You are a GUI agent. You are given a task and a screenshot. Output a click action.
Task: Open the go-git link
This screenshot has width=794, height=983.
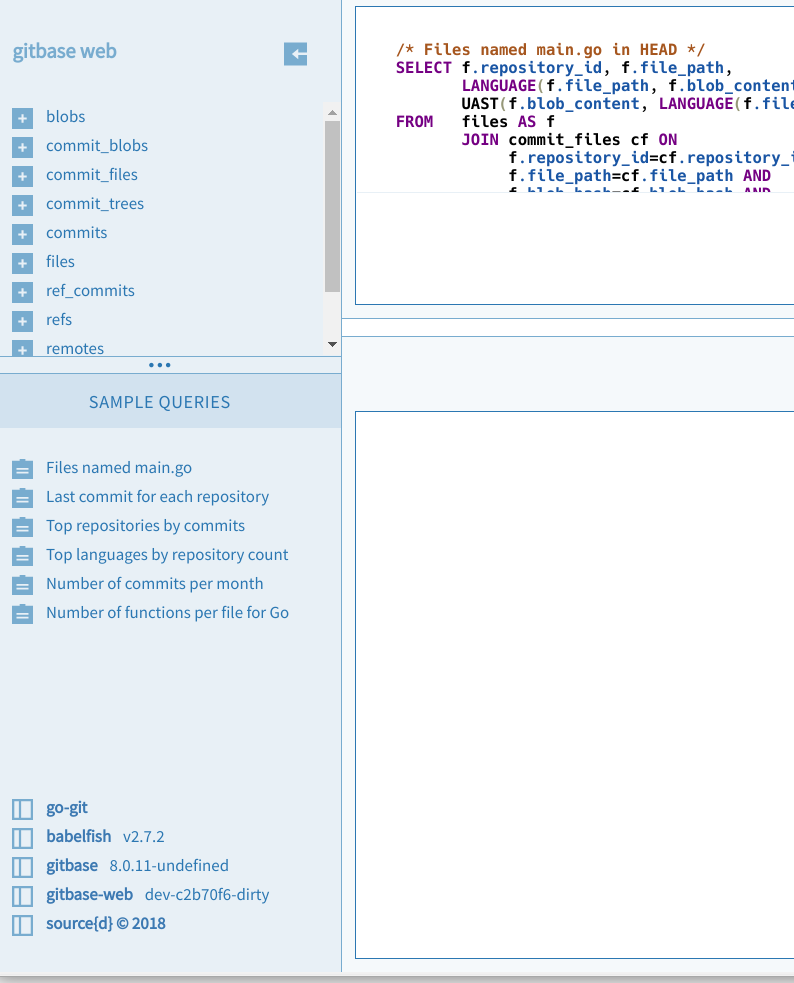coord(67,807)
